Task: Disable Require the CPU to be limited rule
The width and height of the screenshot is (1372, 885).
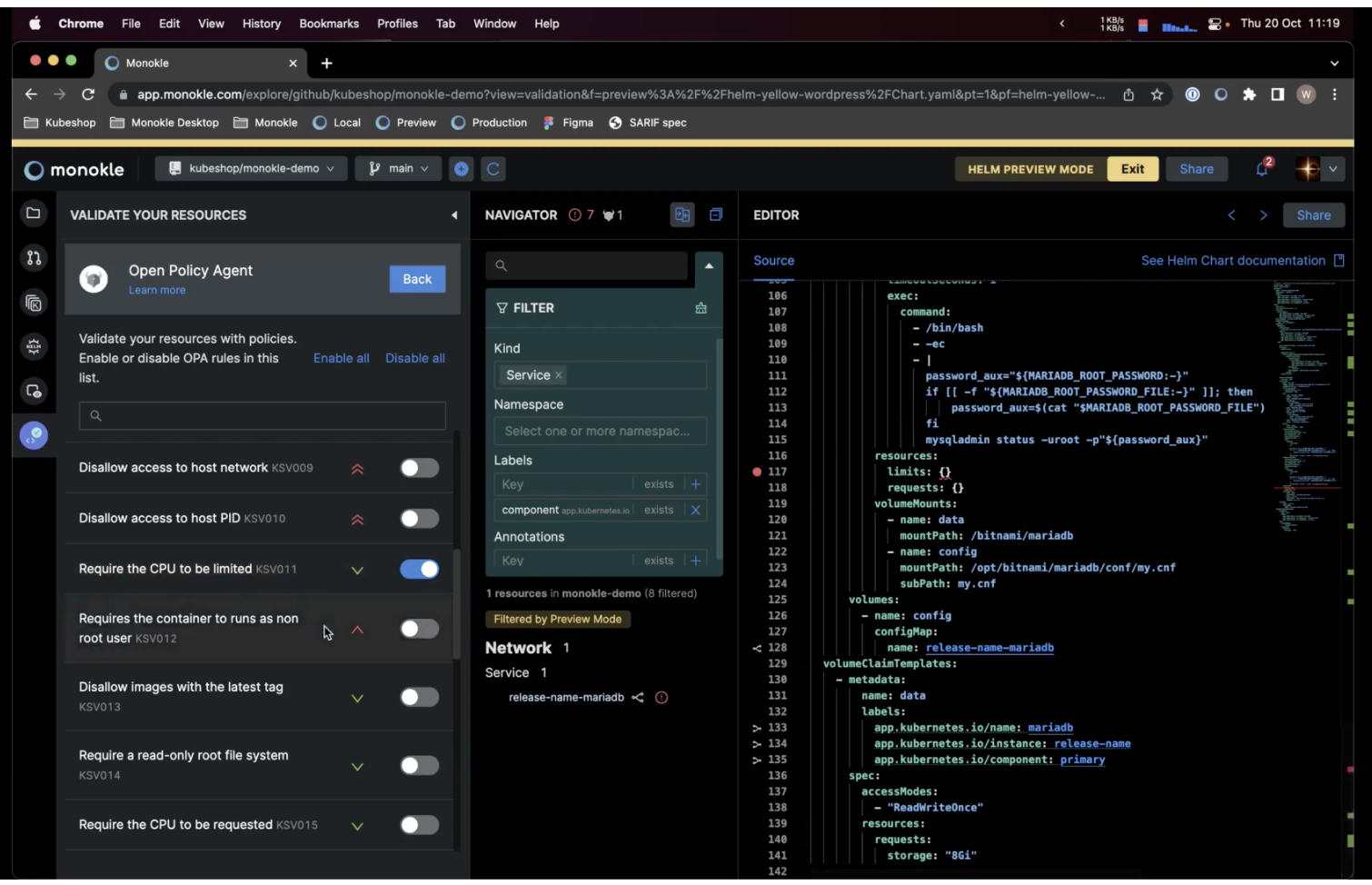Action: pos(420,570)
